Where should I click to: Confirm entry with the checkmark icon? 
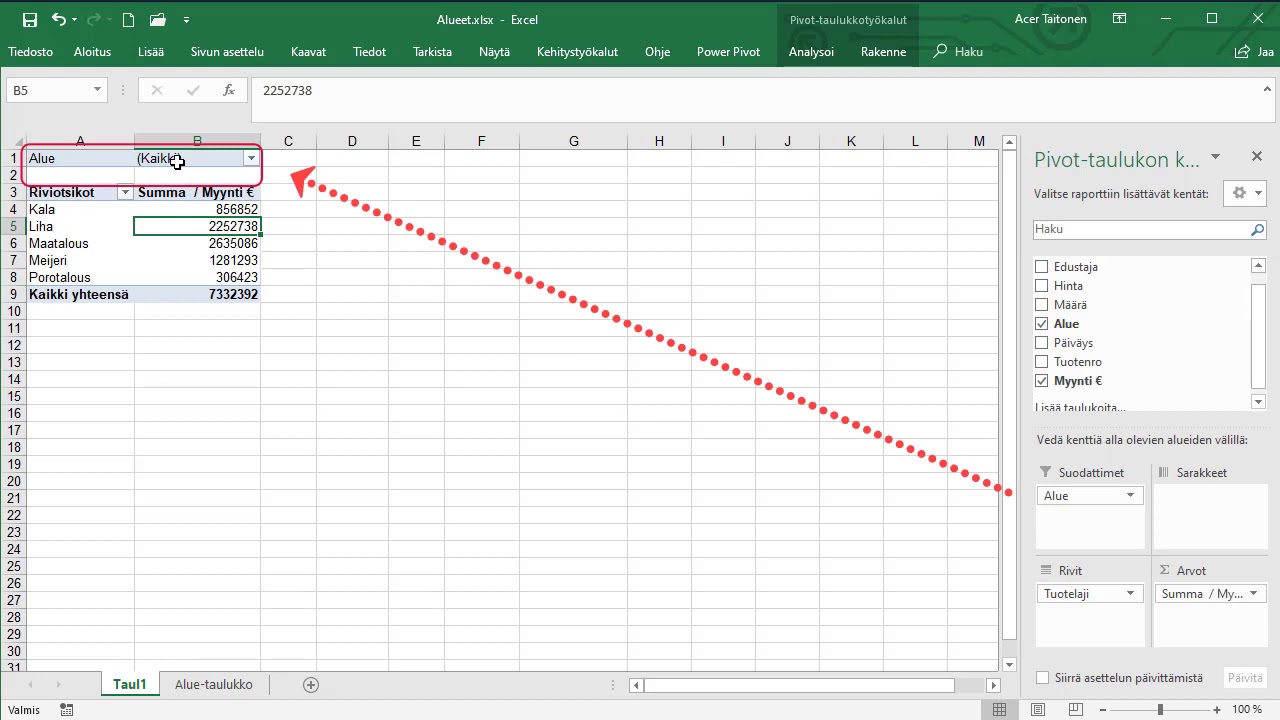(193, 90)
